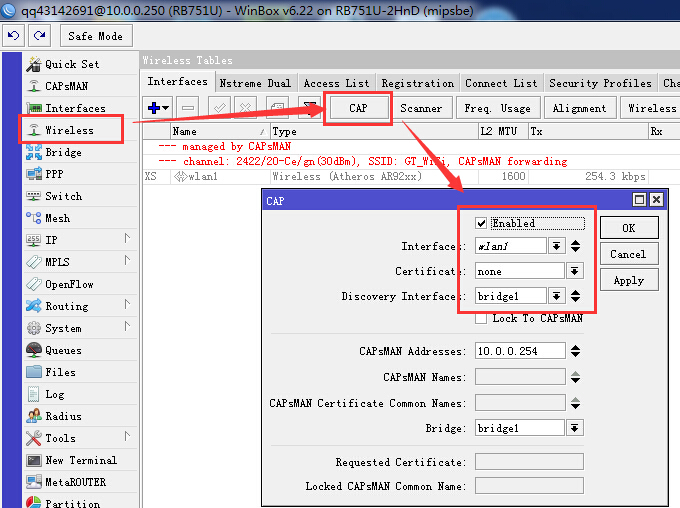Open New Terminal from sidebar
The height and width of the screenshot is (508, 680).
[80, 460]
